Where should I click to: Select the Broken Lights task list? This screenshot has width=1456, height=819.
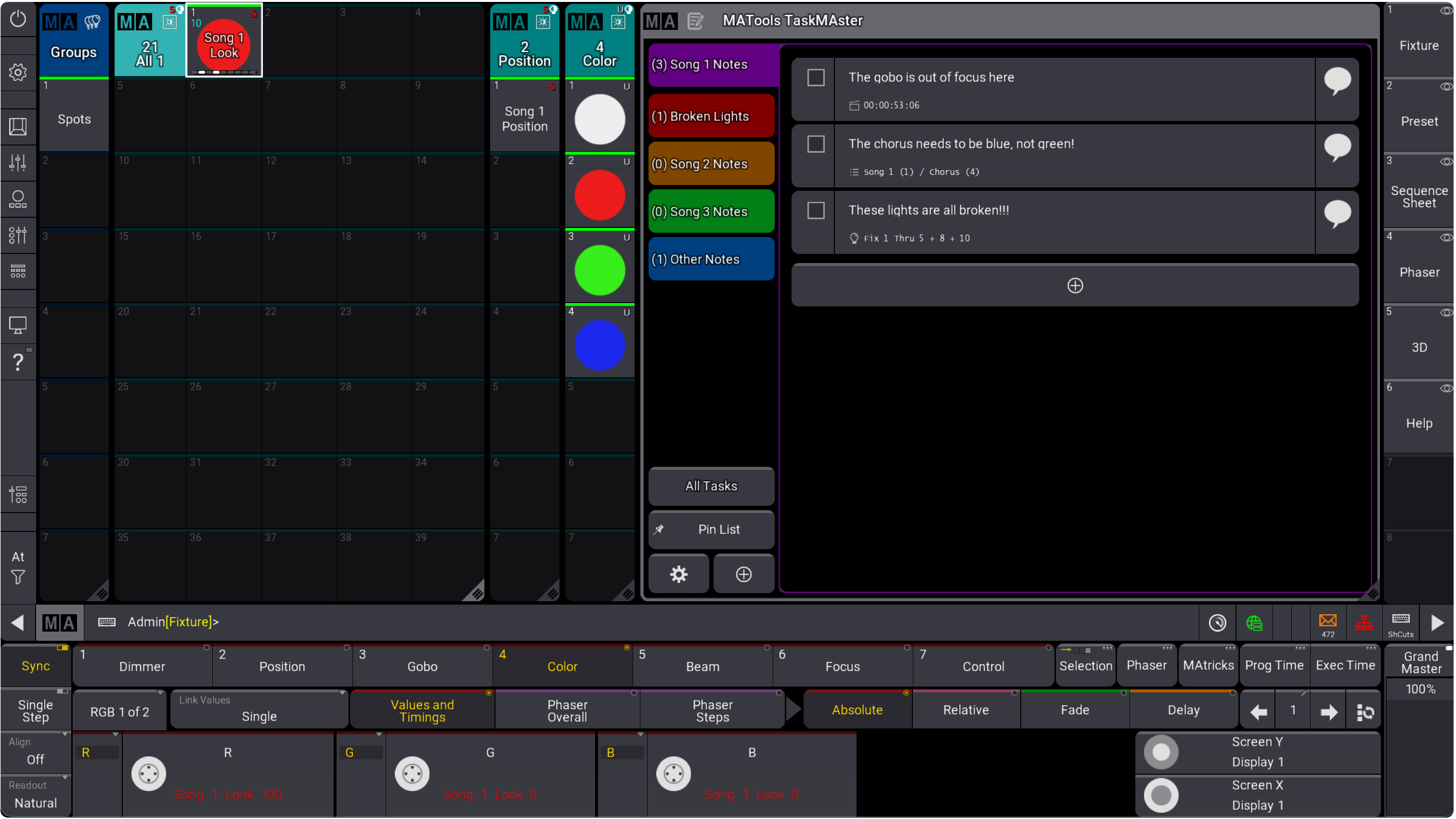711,116
